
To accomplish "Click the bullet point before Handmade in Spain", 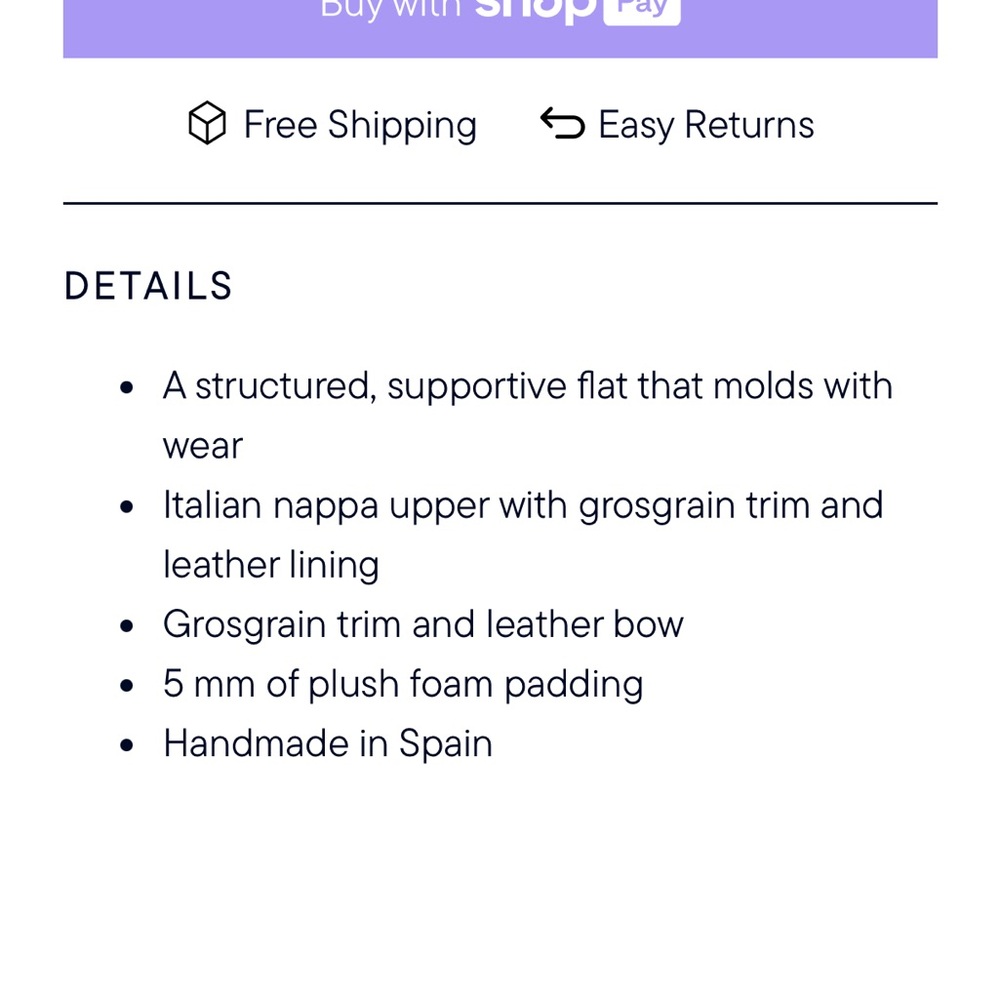I will point(126,744).
